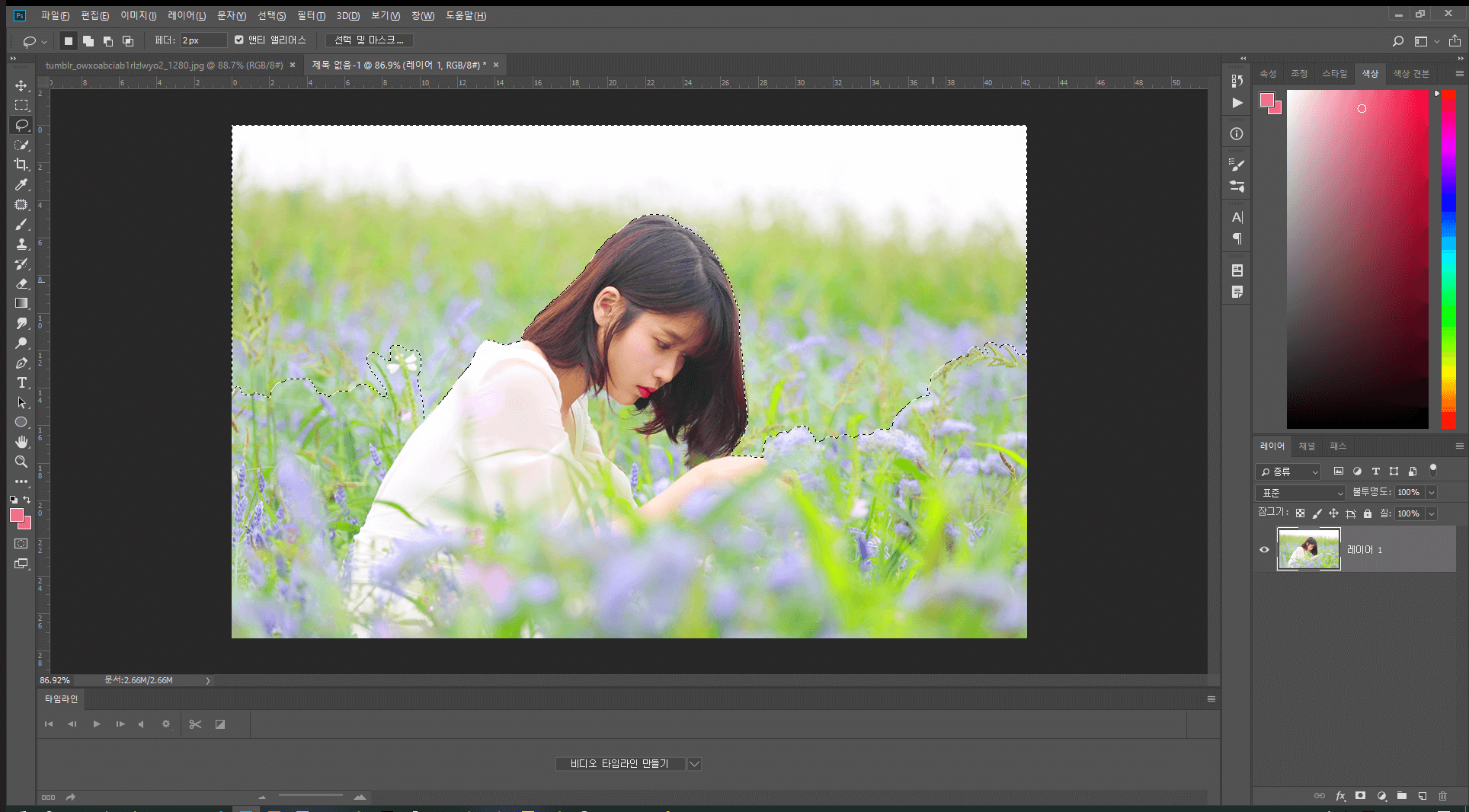
Task: Click the Eraser tool
Action: click(21, 283)
